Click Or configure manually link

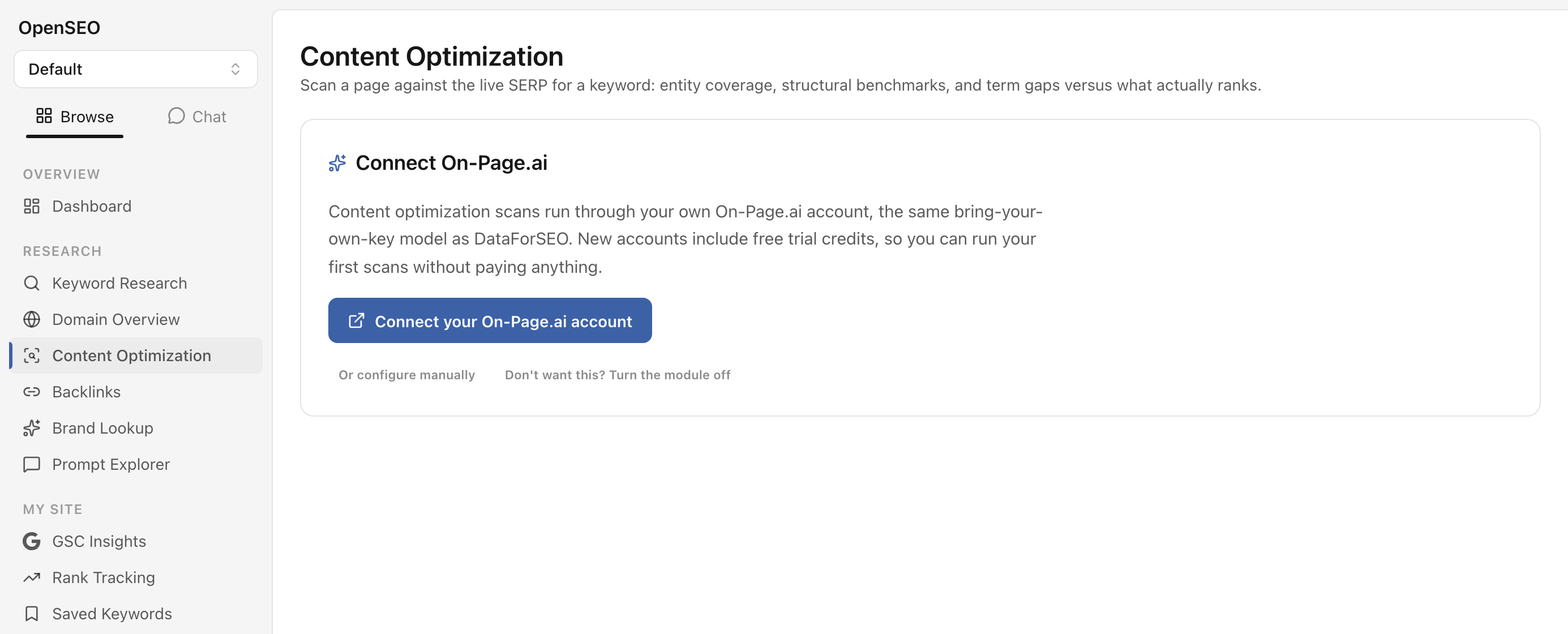click(x=406, y=375)
